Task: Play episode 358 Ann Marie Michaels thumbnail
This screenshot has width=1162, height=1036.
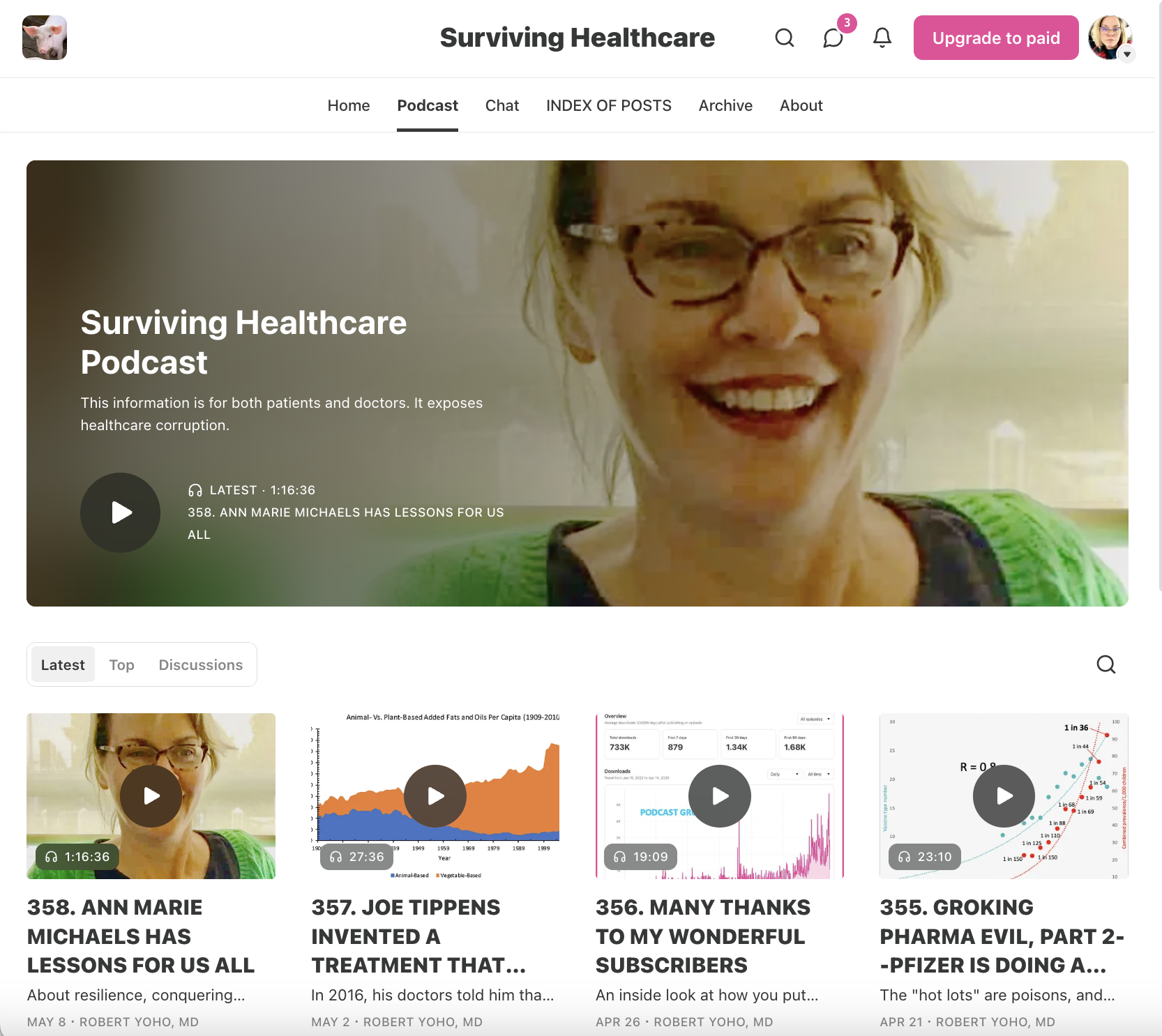Action: [151, 796]
